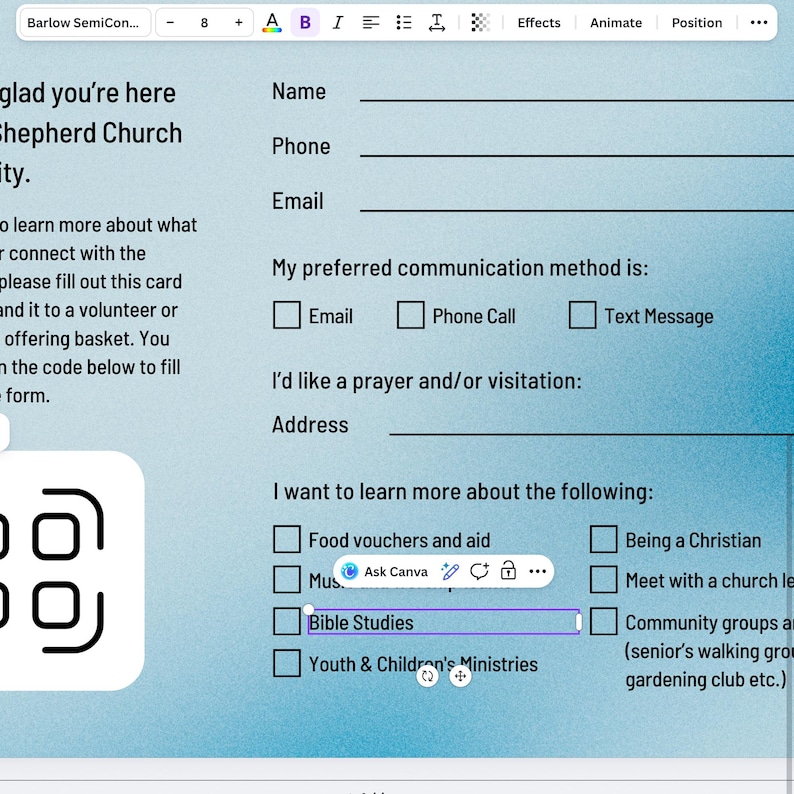Image resolution: width=794 pixels, height=794 pixels.
Task: Click Ask Canva in floating toolbar
Action: (x=385, y=572)
